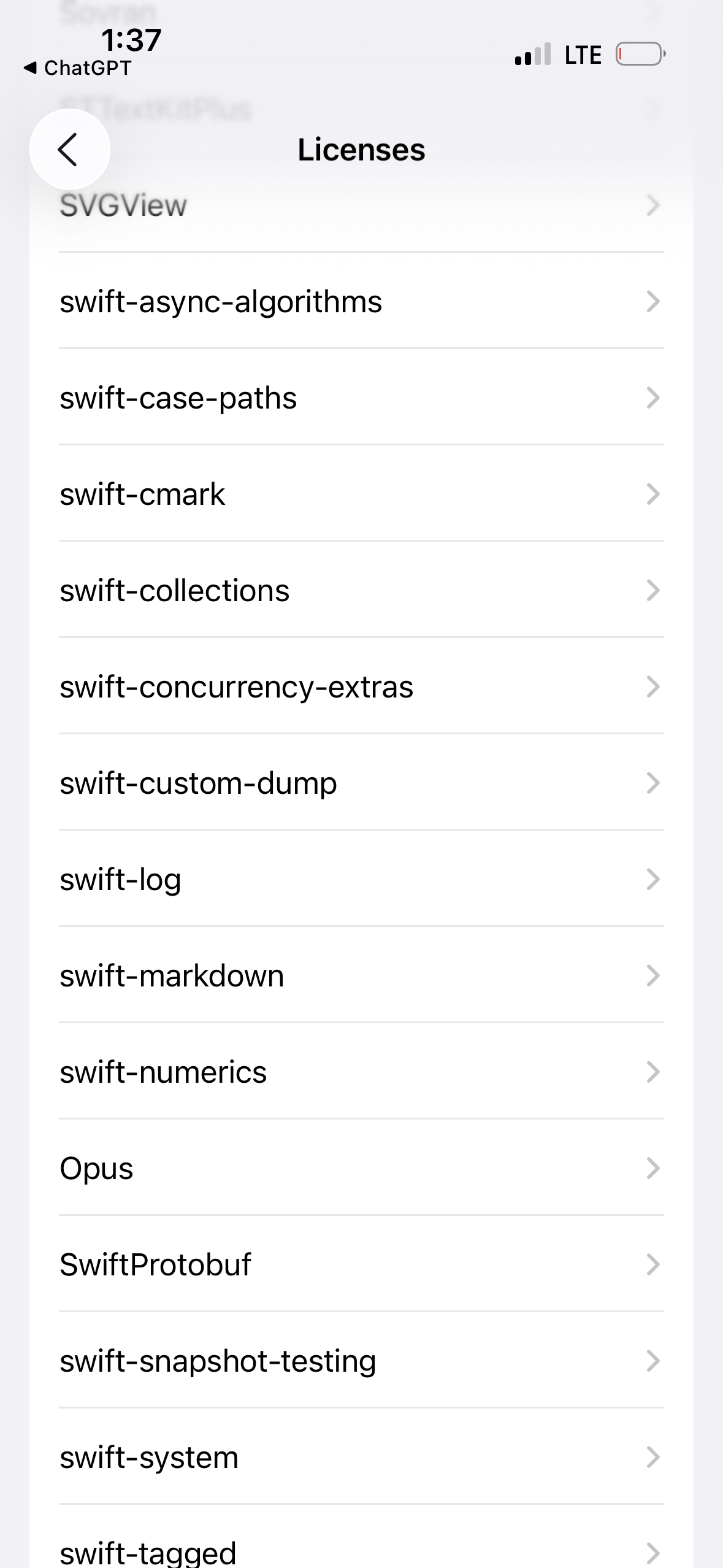
Task: Tap the battery indicator icon
Action: (640, 54)
